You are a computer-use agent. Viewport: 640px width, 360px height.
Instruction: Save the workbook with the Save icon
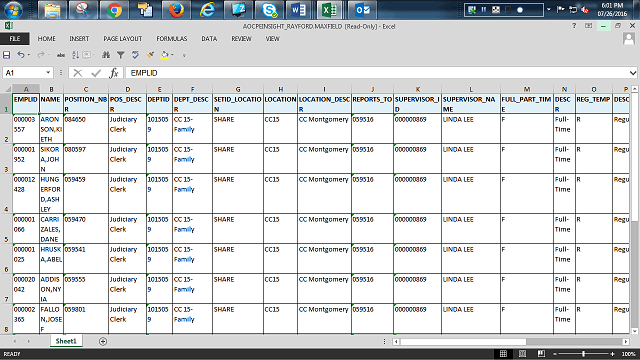(x=7, y=55)
